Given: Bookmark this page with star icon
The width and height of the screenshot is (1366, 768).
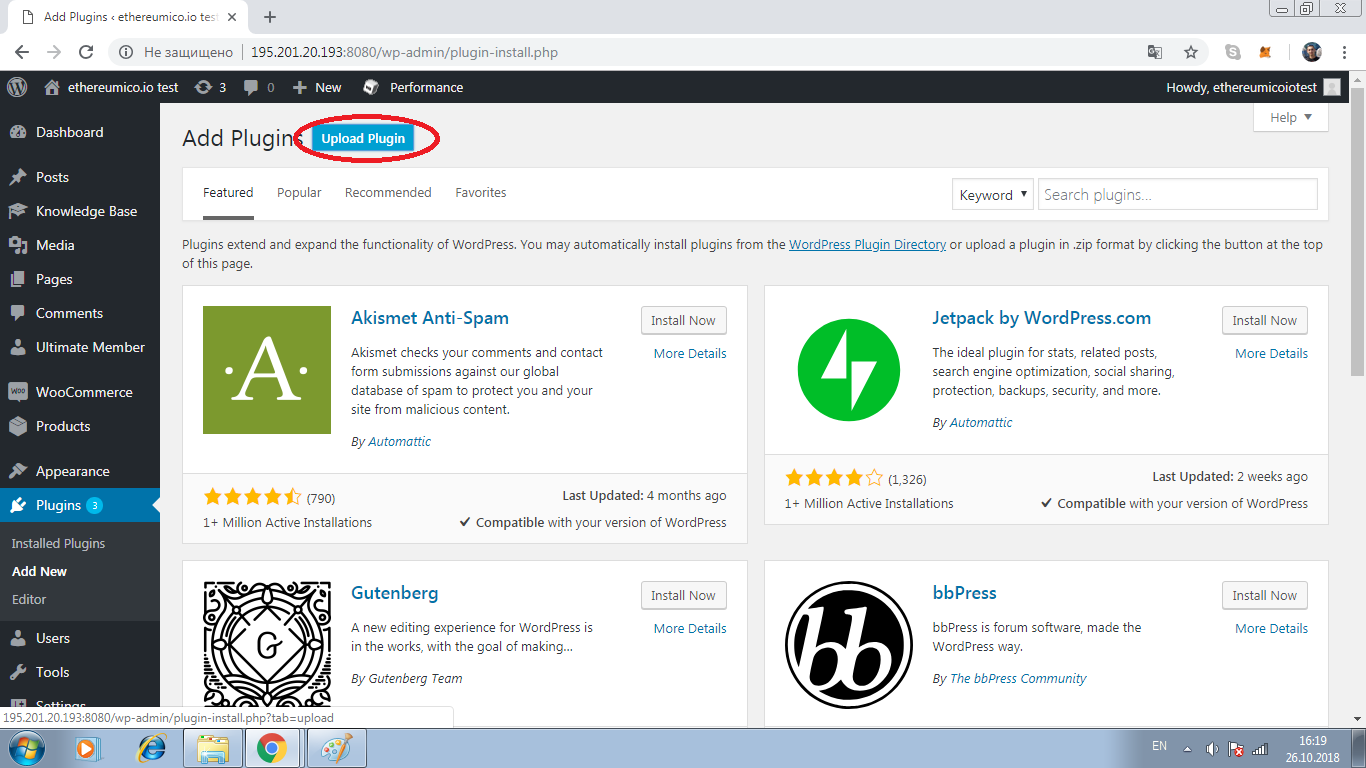Looking at the screenshot, I should point(1190,52).
